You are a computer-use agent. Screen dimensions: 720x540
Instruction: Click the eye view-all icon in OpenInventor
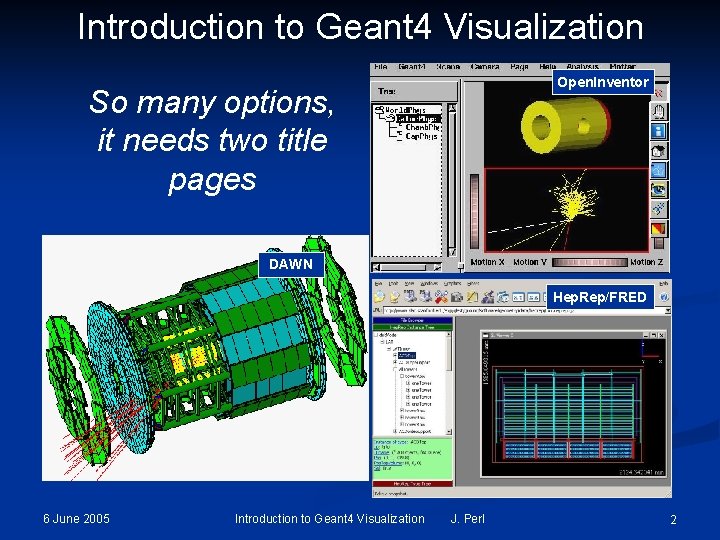coord(658,190)
